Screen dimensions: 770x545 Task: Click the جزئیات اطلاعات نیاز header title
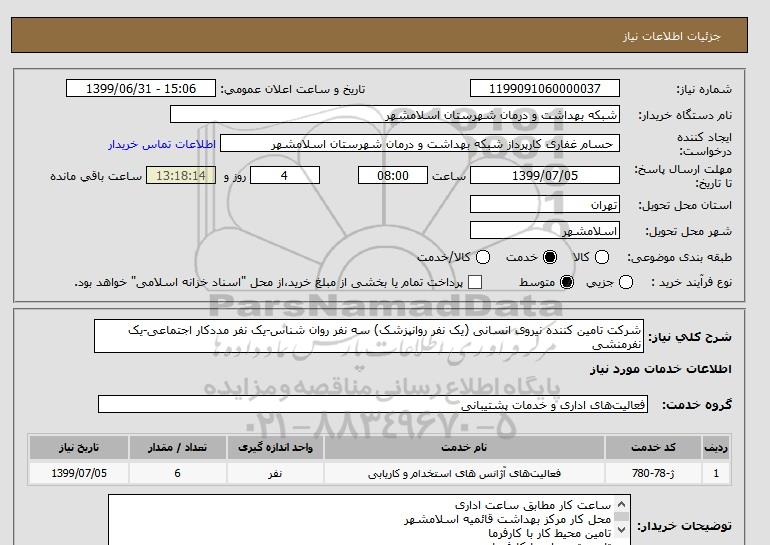(671, 36)
